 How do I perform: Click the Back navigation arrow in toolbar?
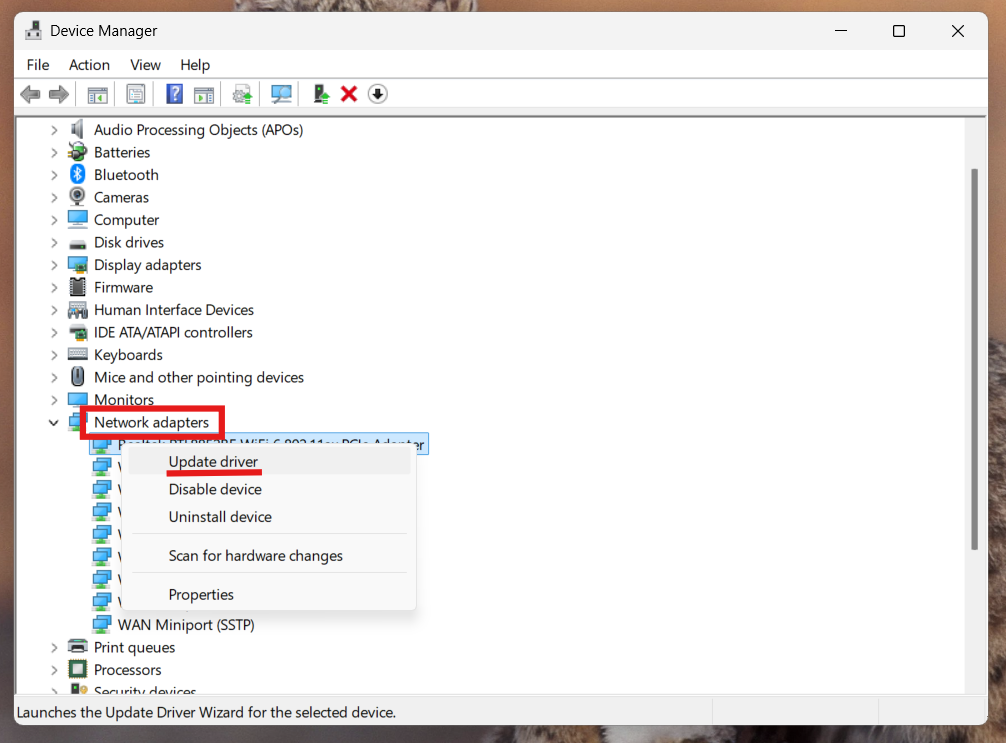[30, 93]
